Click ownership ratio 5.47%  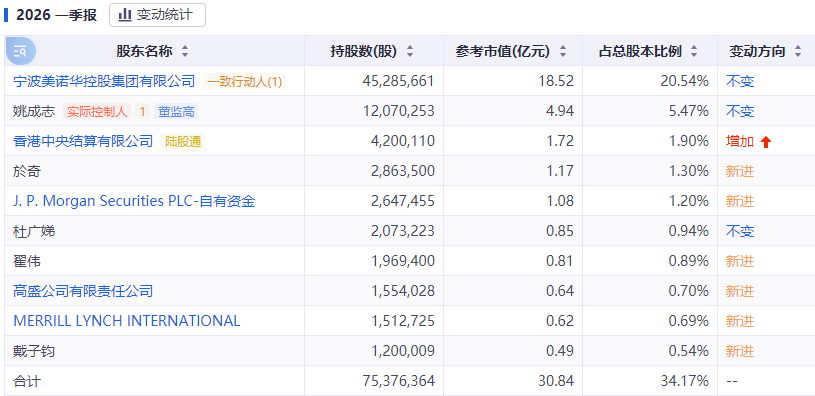(x=689, y=111)
